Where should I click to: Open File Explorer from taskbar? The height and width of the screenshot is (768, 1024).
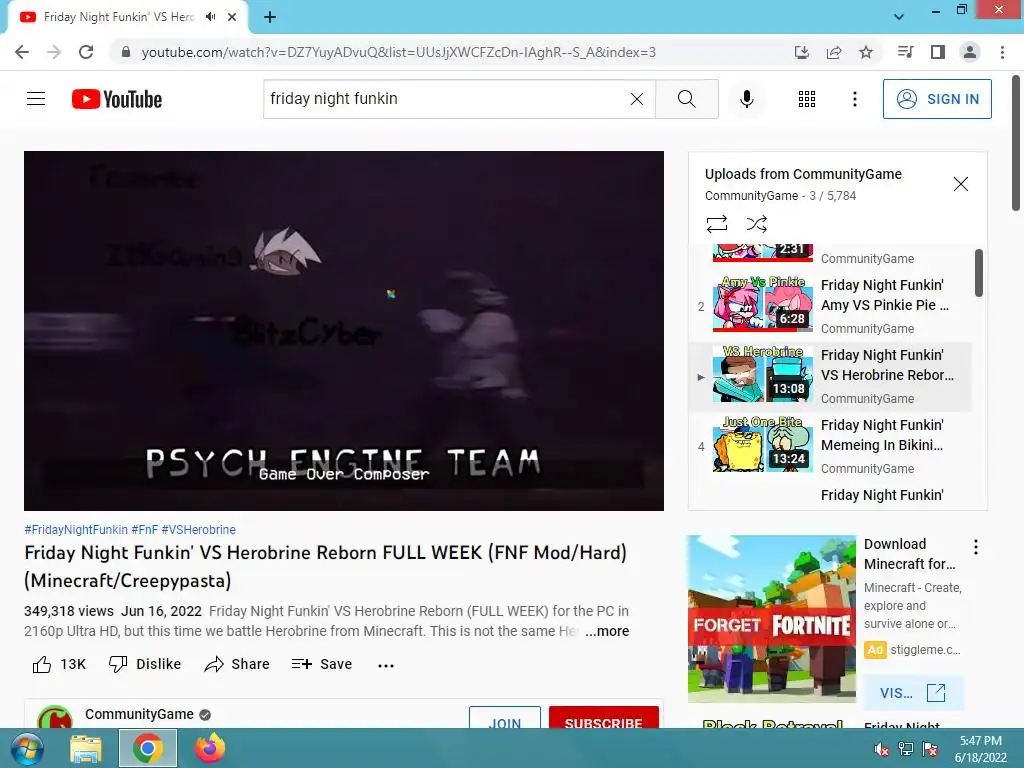pos(86,748)
